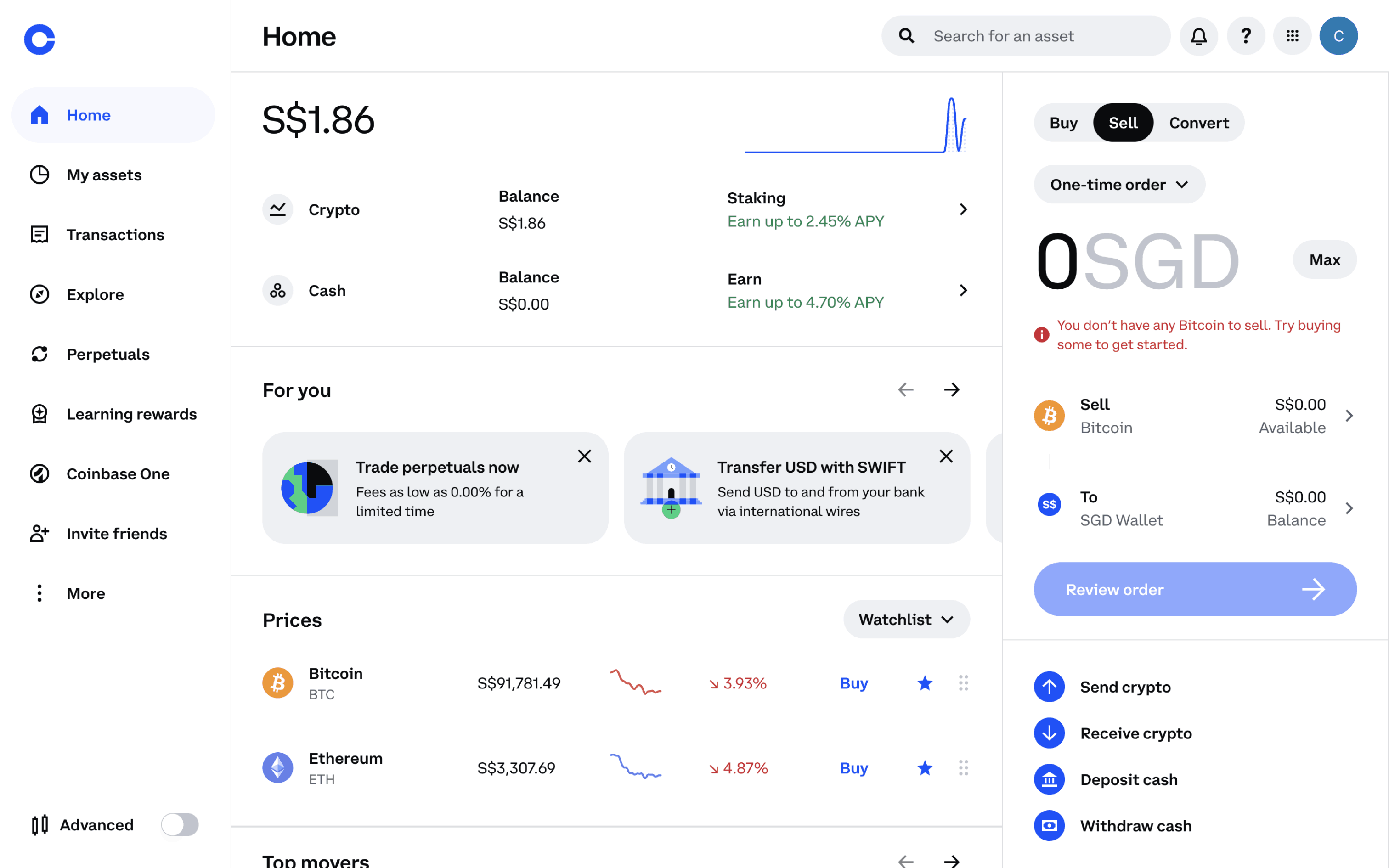Unstar Bitcoin from the watchlist
Viewport: 1389px width, 868px height.
(925, 683)
